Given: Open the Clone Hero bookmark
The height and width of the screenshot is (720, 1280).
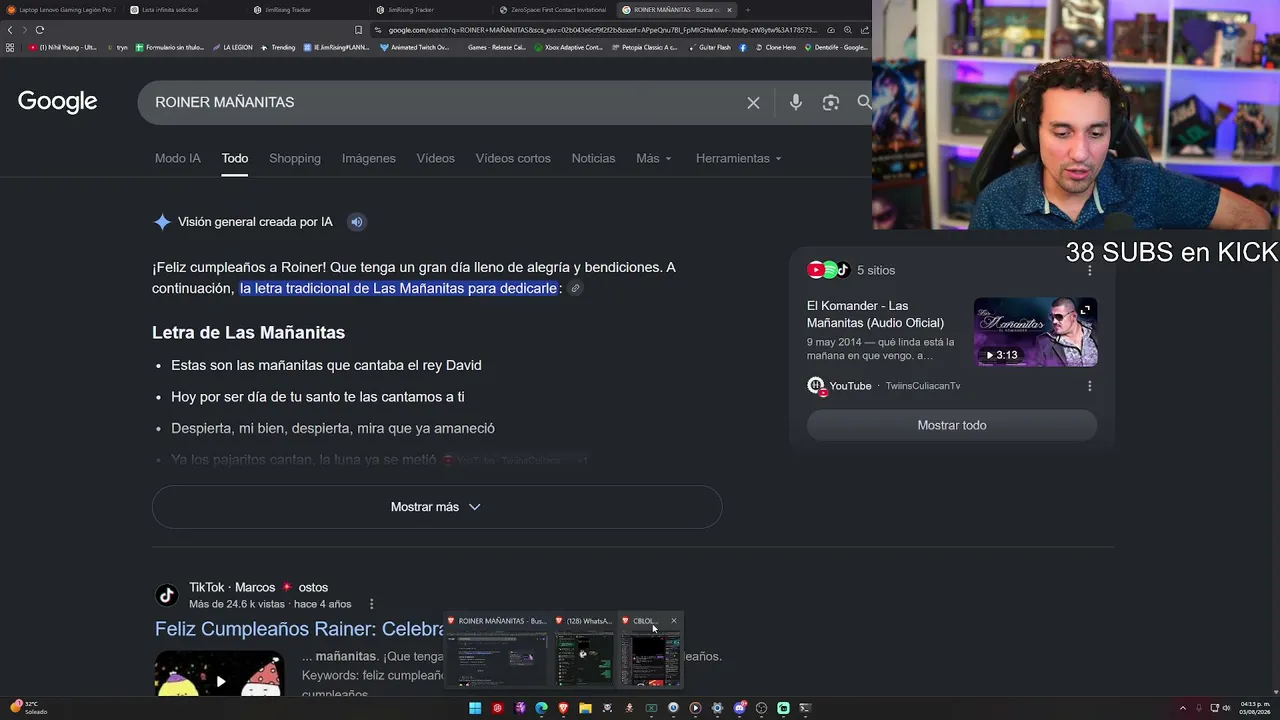Looking at the screenshot, I should click(x=776, y=47).
